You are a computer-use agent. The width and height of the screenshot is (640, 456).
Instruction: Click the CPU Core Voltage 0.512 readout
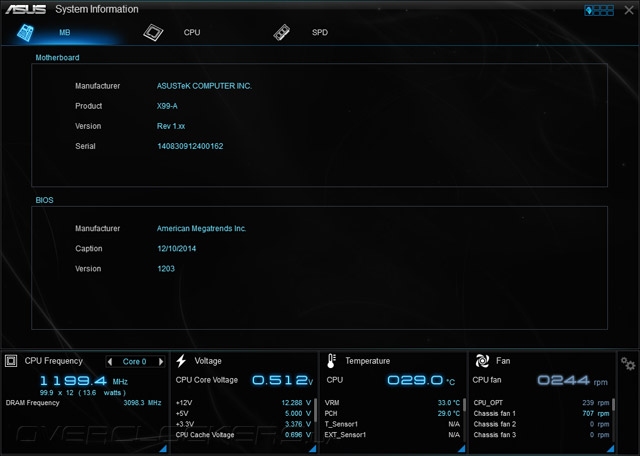coord(282,380)
